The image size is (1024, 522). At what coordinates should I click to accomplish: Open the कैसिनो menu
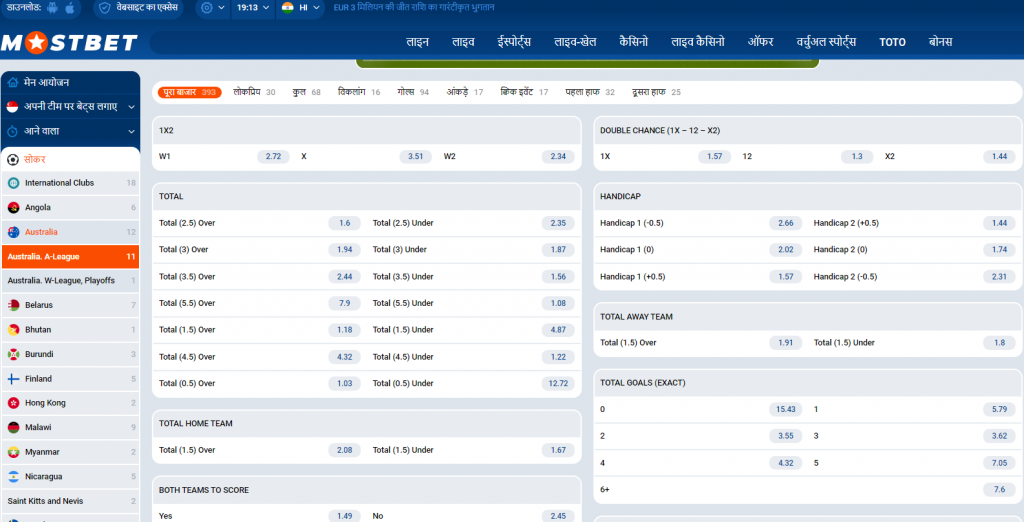pyautogui.click(x=633, y=42)
